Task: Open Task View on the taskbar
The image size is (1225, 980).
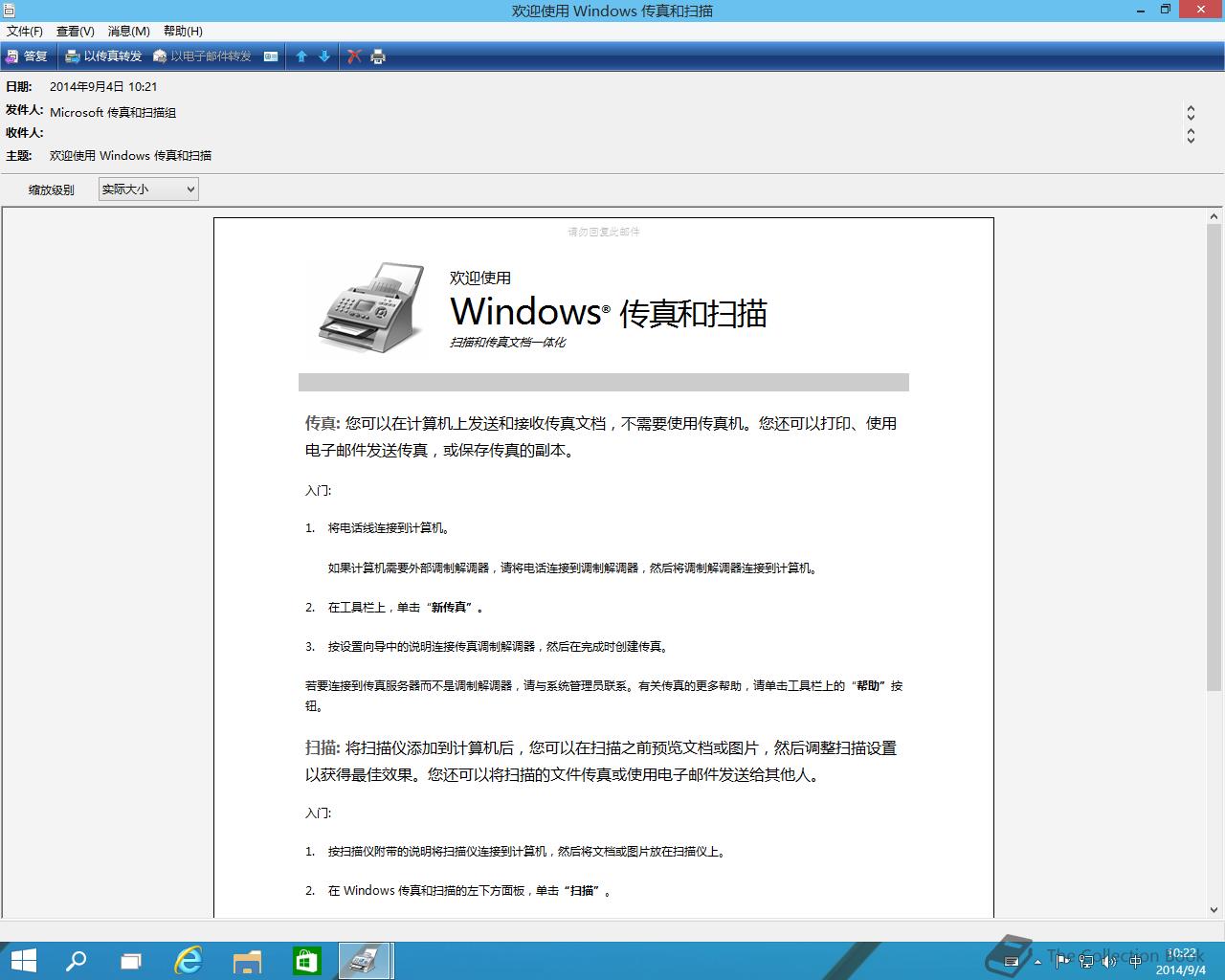Action: tap(131, 961)
